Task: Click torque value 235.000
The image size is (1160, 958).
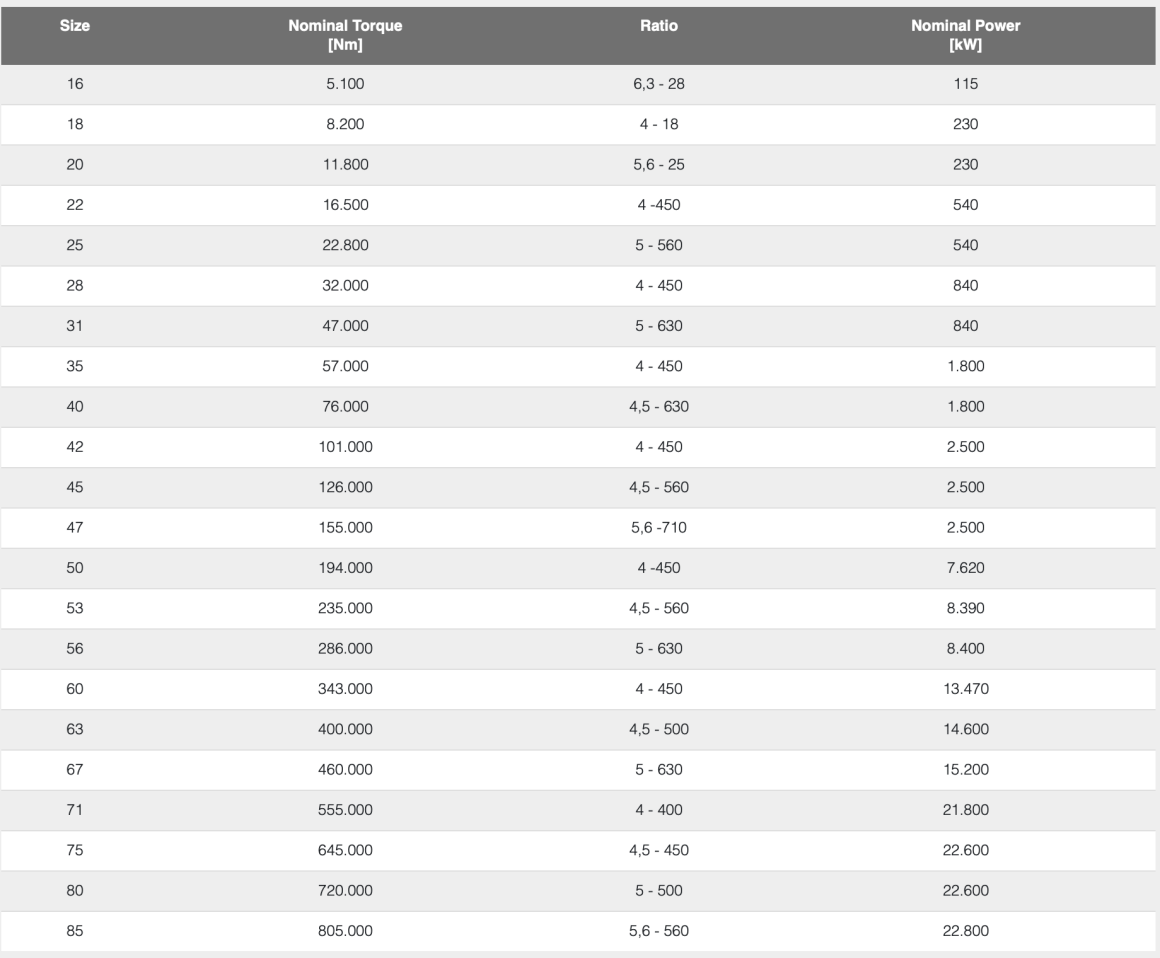Action: 345,608
